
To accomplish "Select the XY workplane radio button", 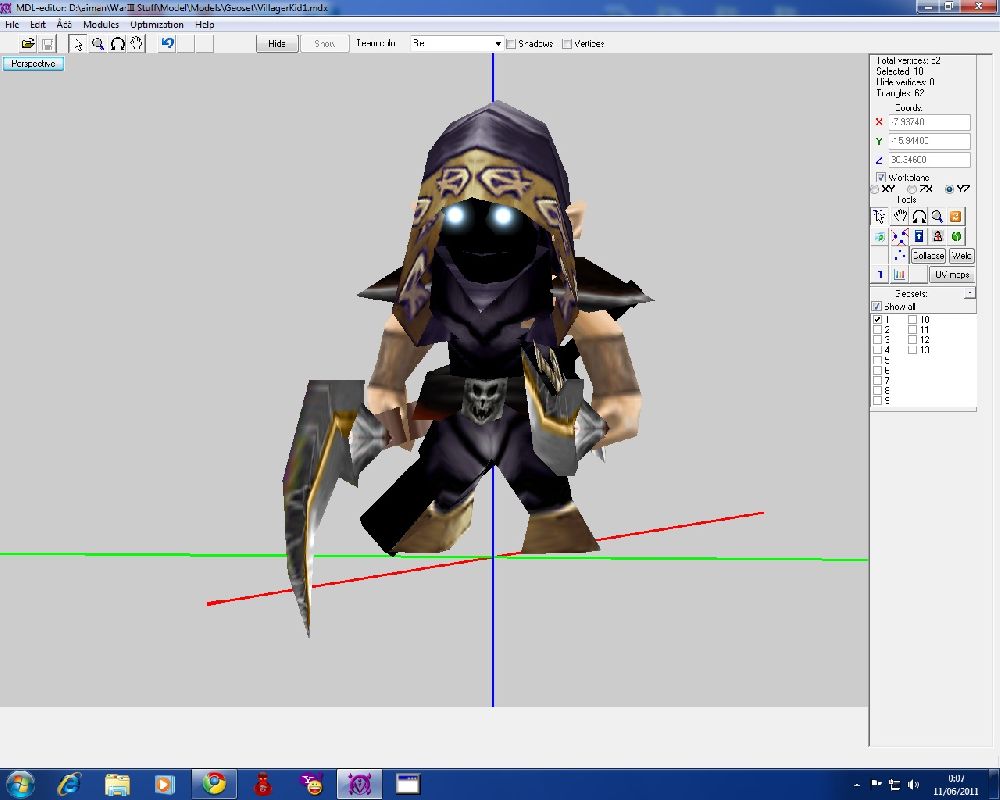I will (x=874, y=189).
